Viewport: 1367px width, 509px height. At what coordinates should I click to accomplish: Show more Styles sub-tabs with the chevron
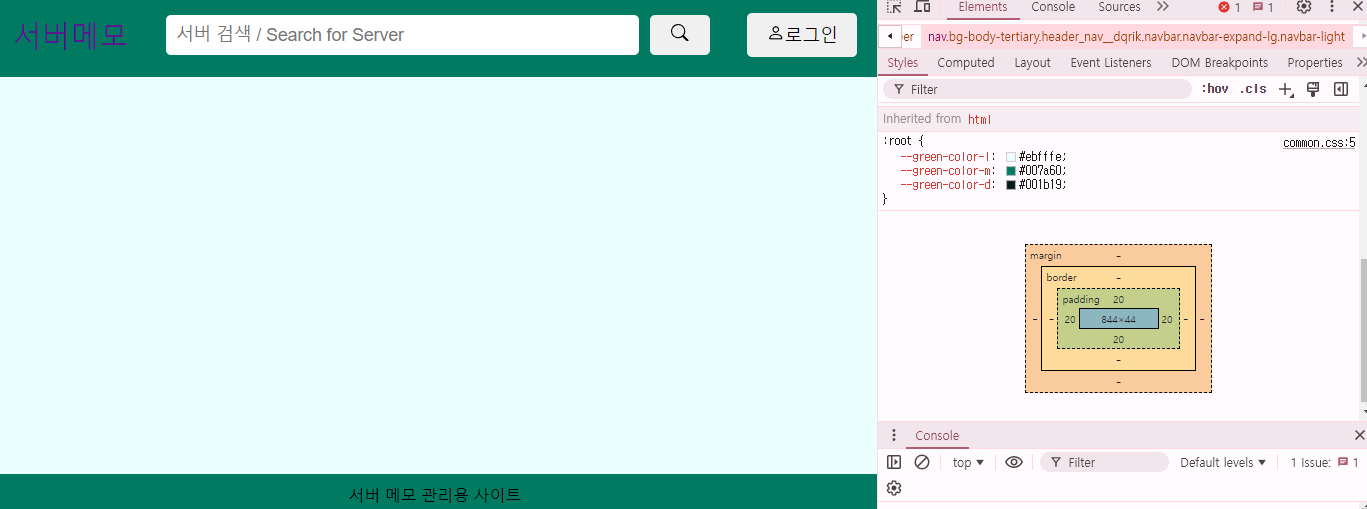(1361, 62)
